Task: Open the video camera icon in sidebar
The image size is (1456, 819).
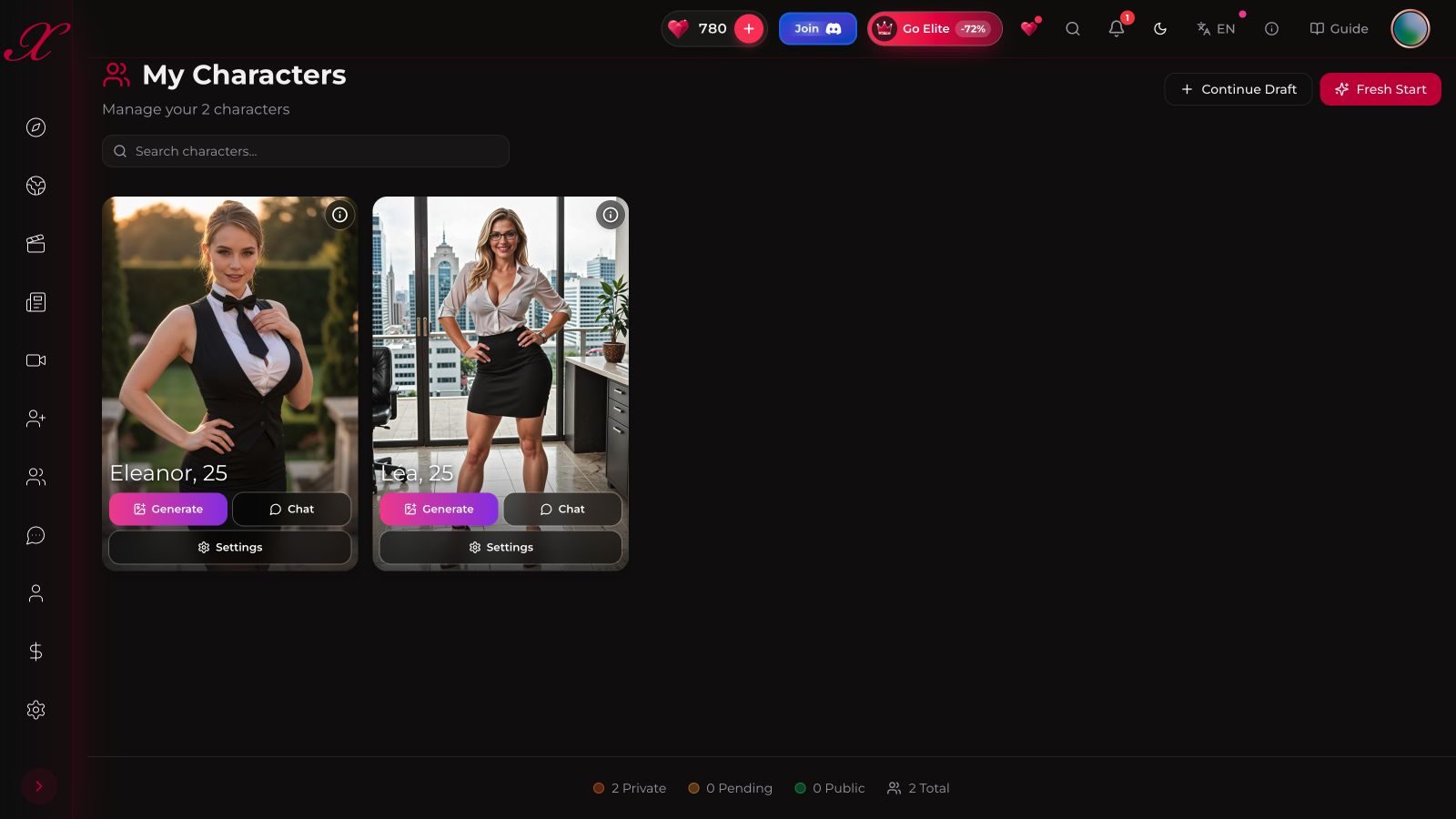Action: [35, 360]
